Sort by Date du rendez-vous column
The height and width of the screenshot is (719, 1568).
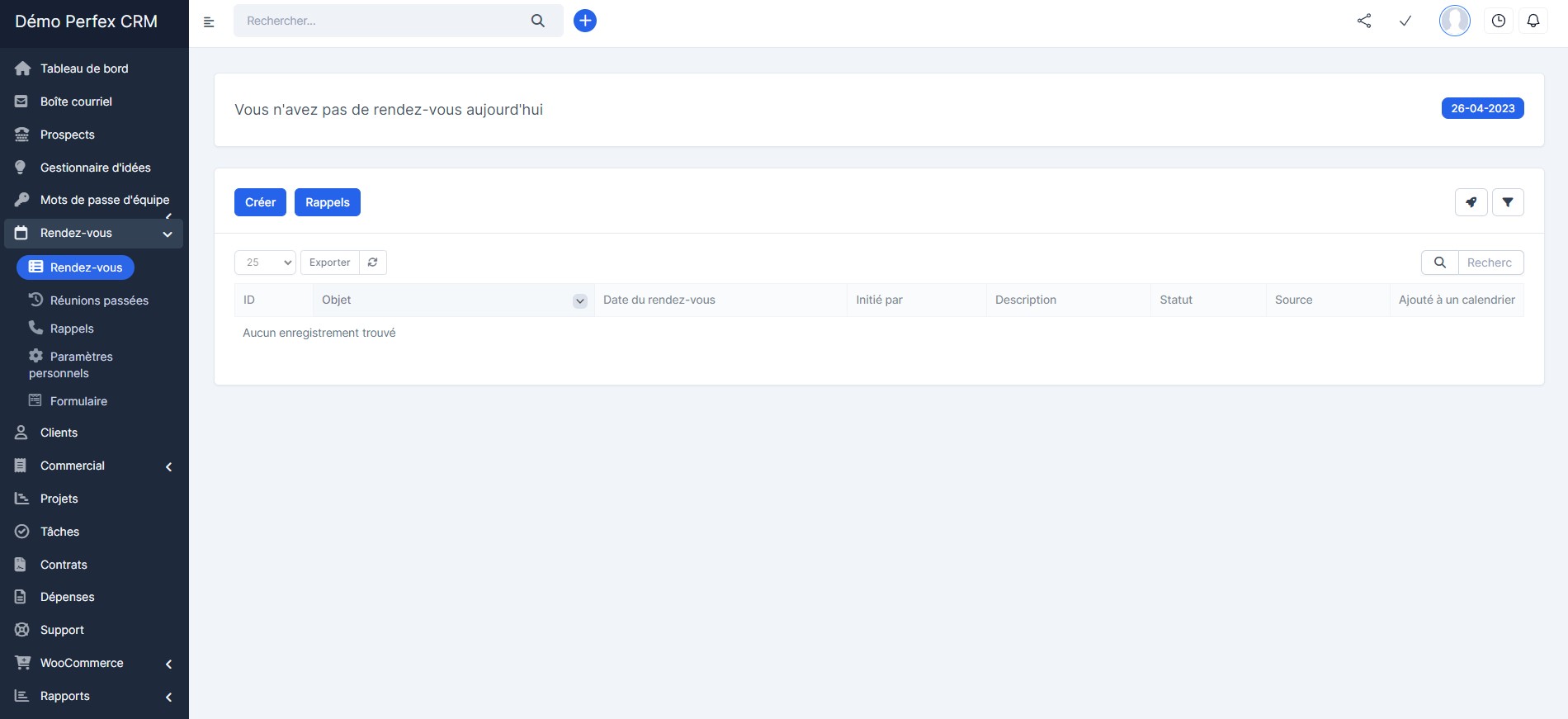(x=720, y=300)
